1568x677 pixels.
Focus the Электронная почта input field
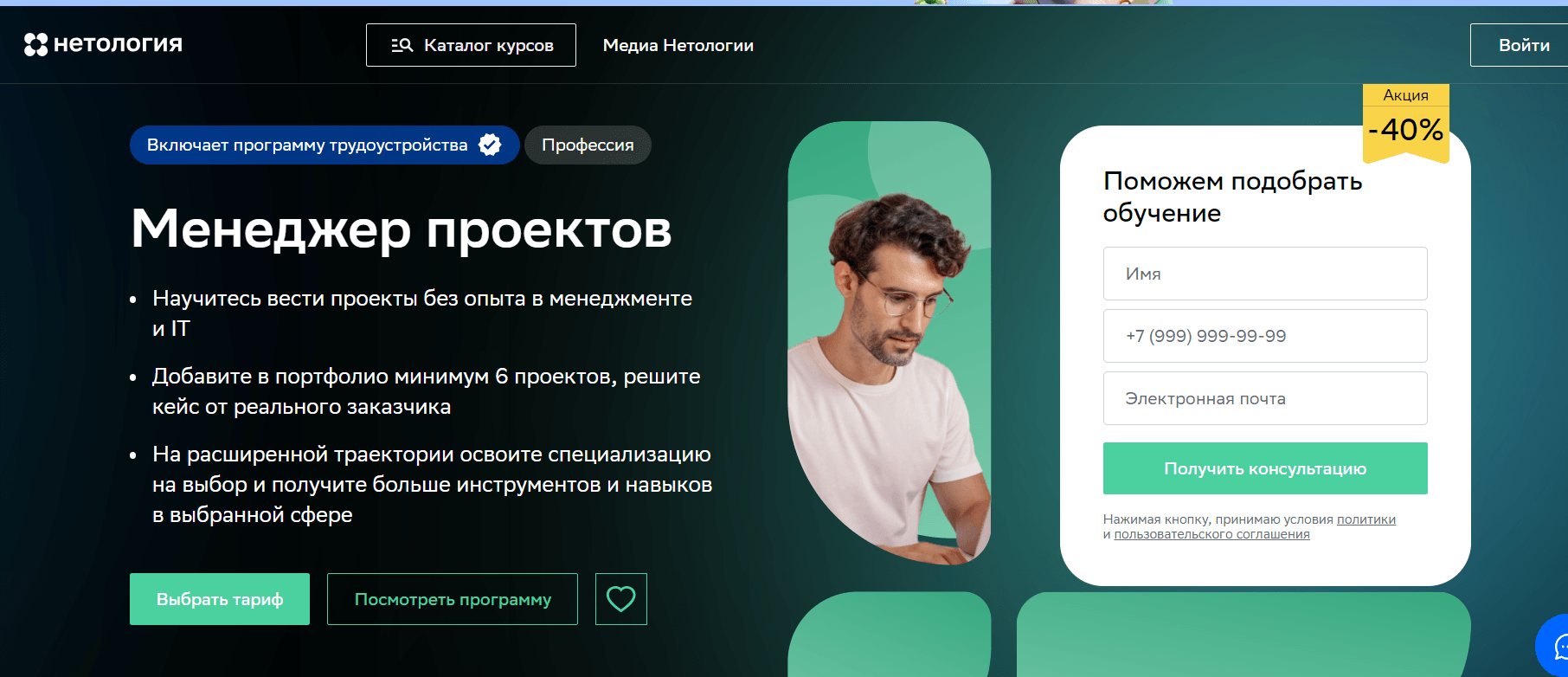(x=1265, y=398)
